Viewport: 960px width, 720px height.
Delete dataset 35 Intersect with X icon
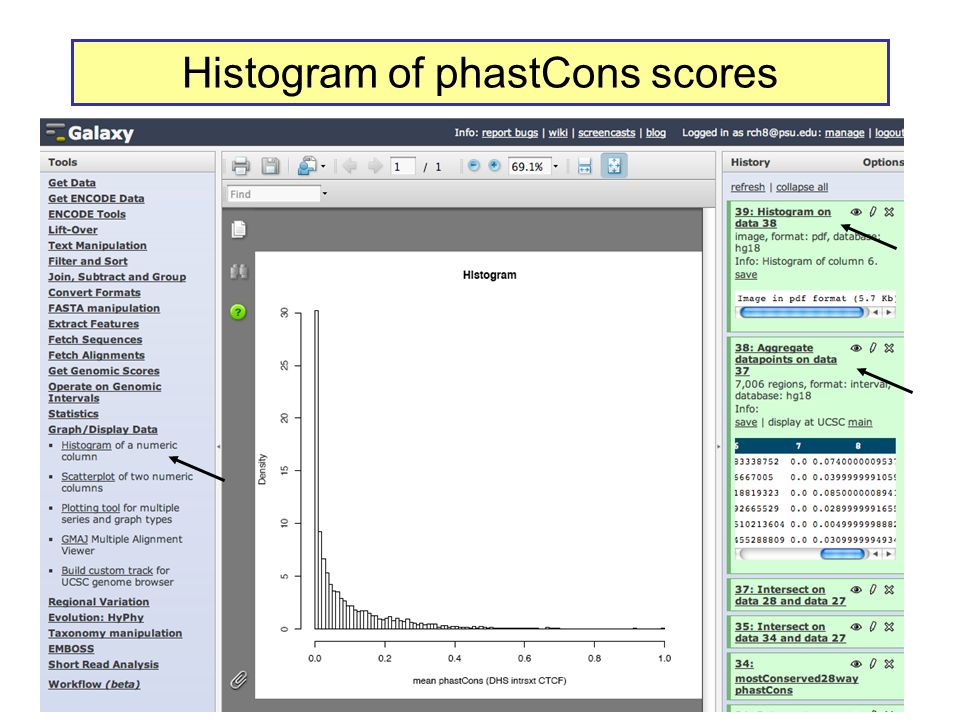889,627
